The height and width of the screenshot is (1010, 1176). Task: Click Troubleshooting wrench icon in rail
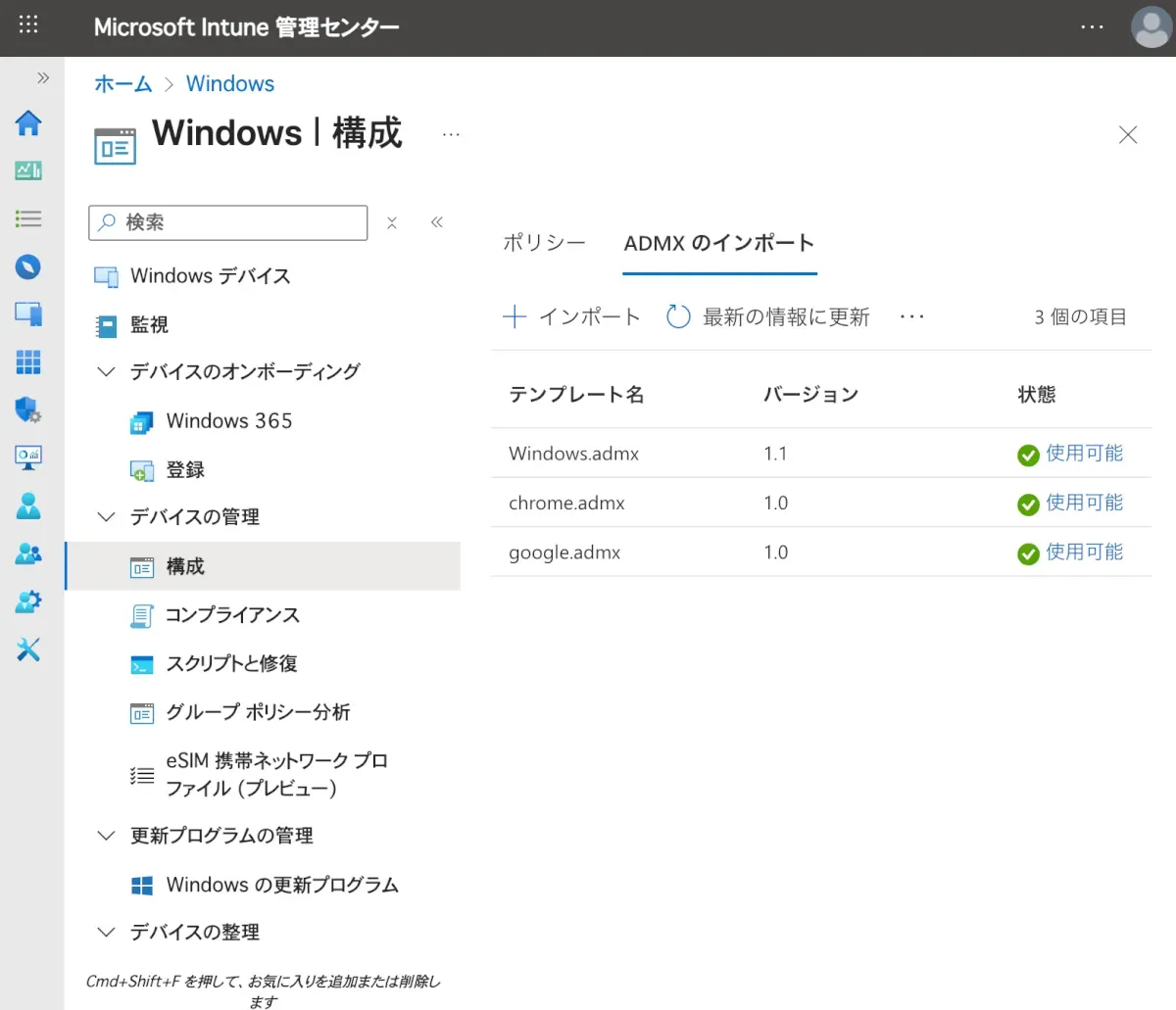(x=28, y=649)
